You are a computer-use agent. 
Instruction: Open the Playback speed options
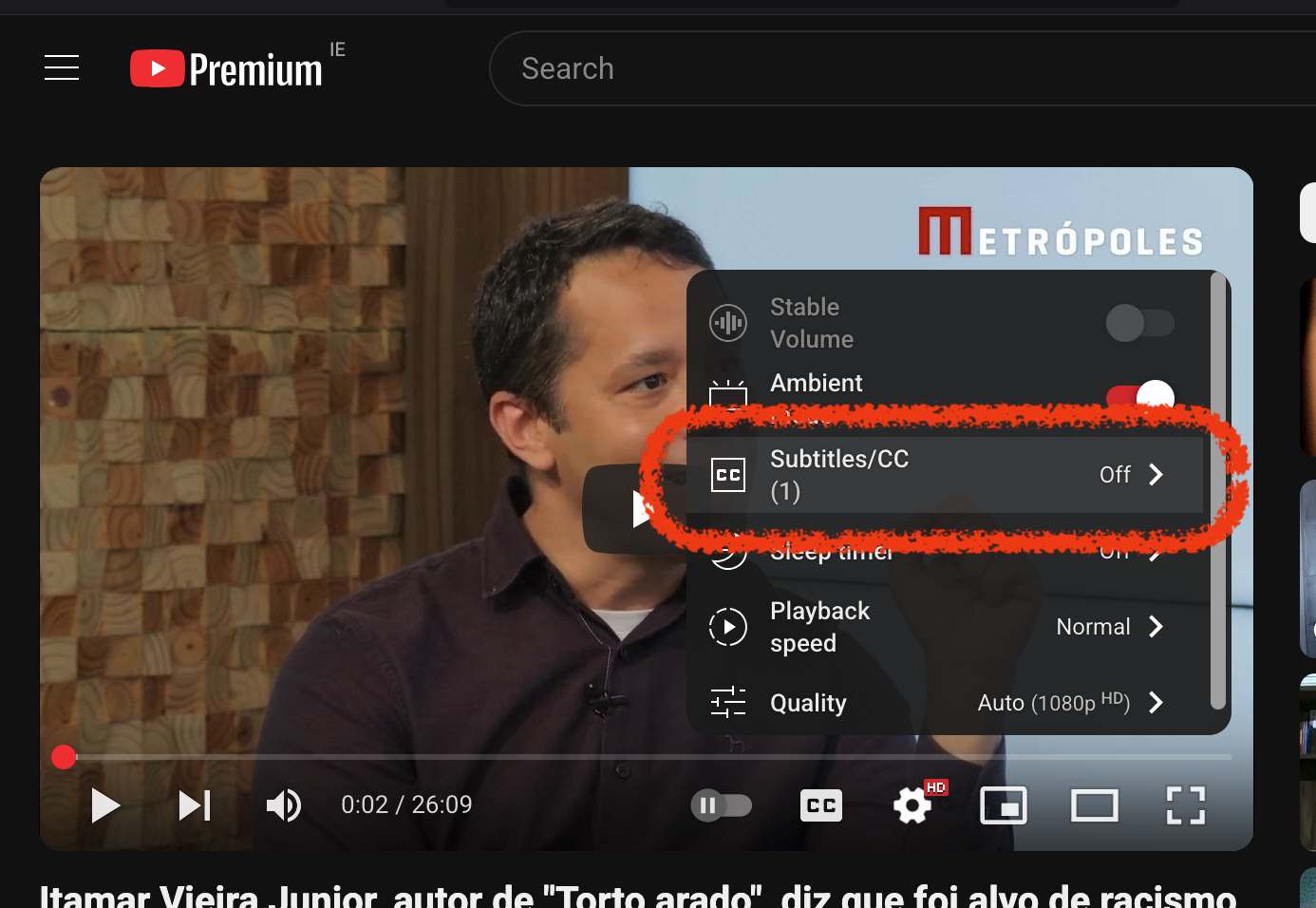click(x=949, y=627)
